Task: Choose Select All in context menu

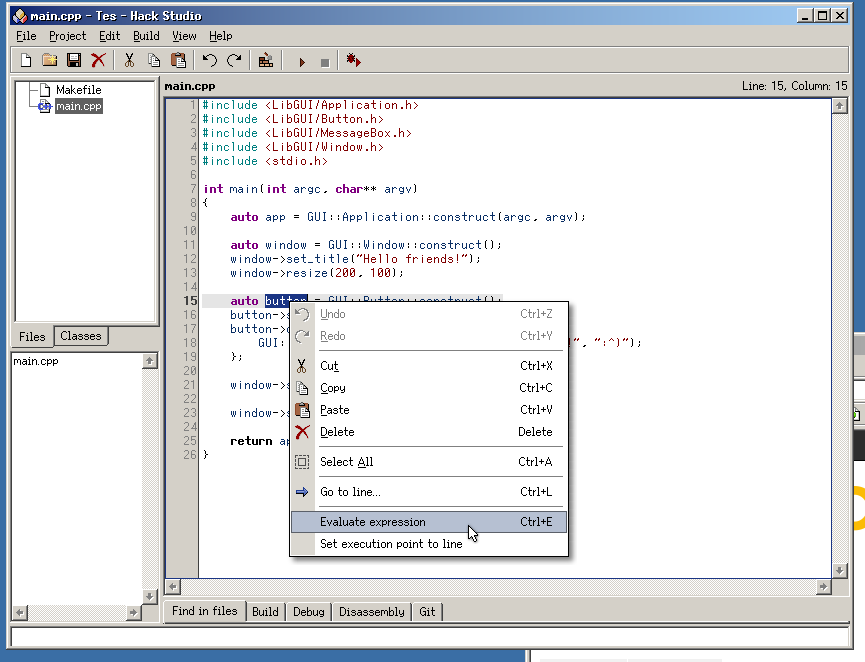Action: pyautogui.click(x=429, y=462)
